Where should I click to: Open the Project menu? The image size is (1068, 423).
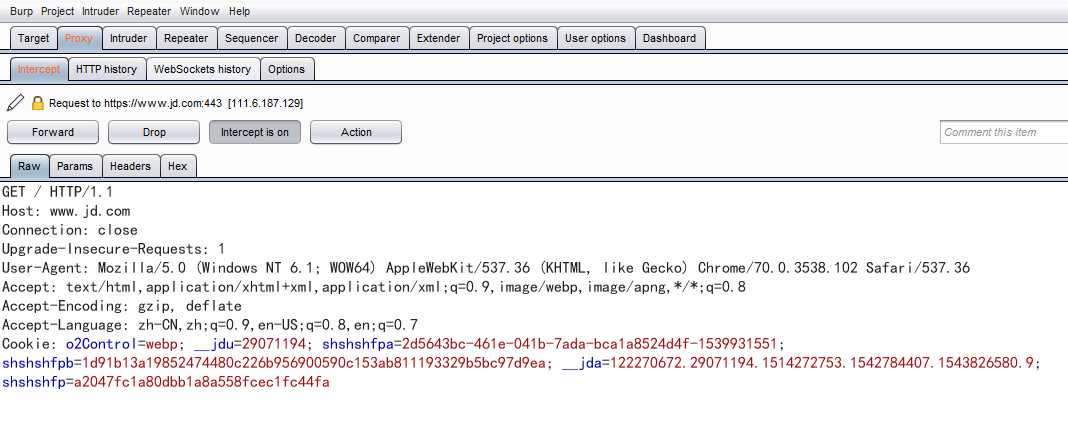57,11
